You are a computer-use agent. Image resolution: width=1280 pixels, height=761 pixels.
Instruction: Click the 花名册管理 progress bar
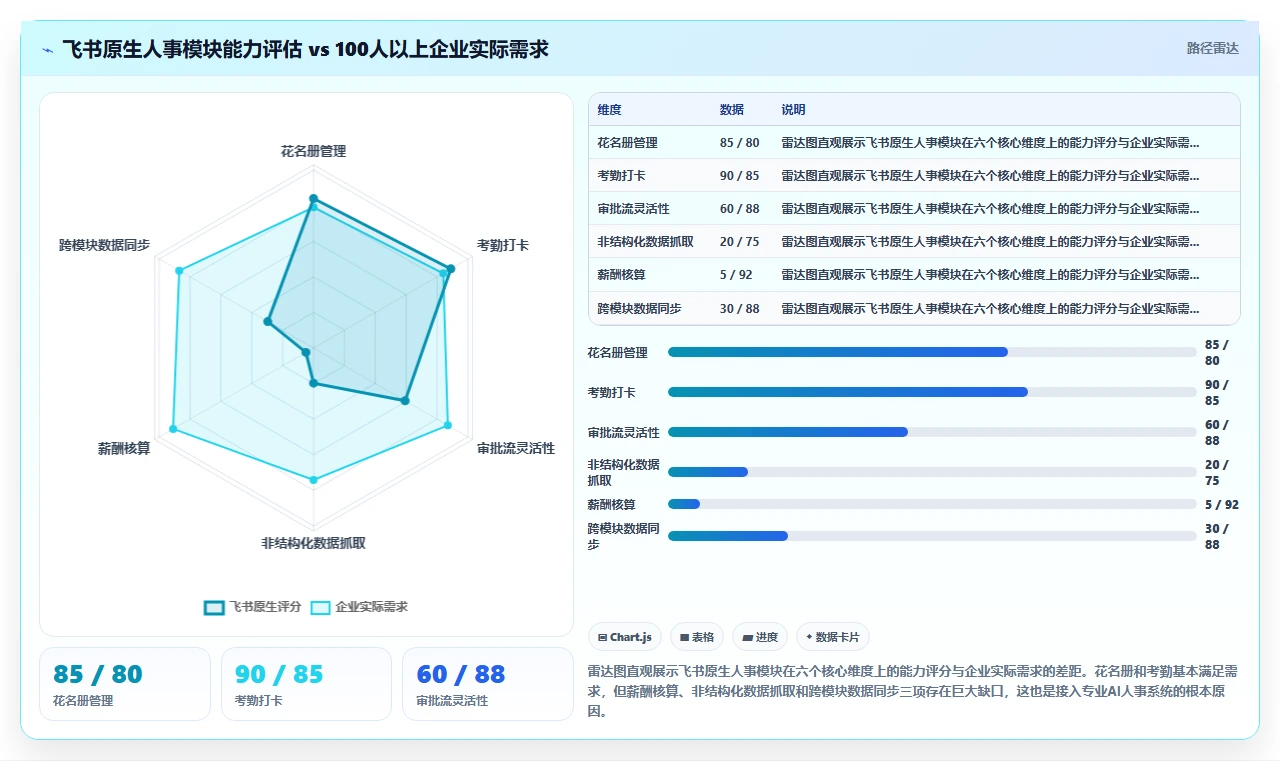tap(932, 352)
